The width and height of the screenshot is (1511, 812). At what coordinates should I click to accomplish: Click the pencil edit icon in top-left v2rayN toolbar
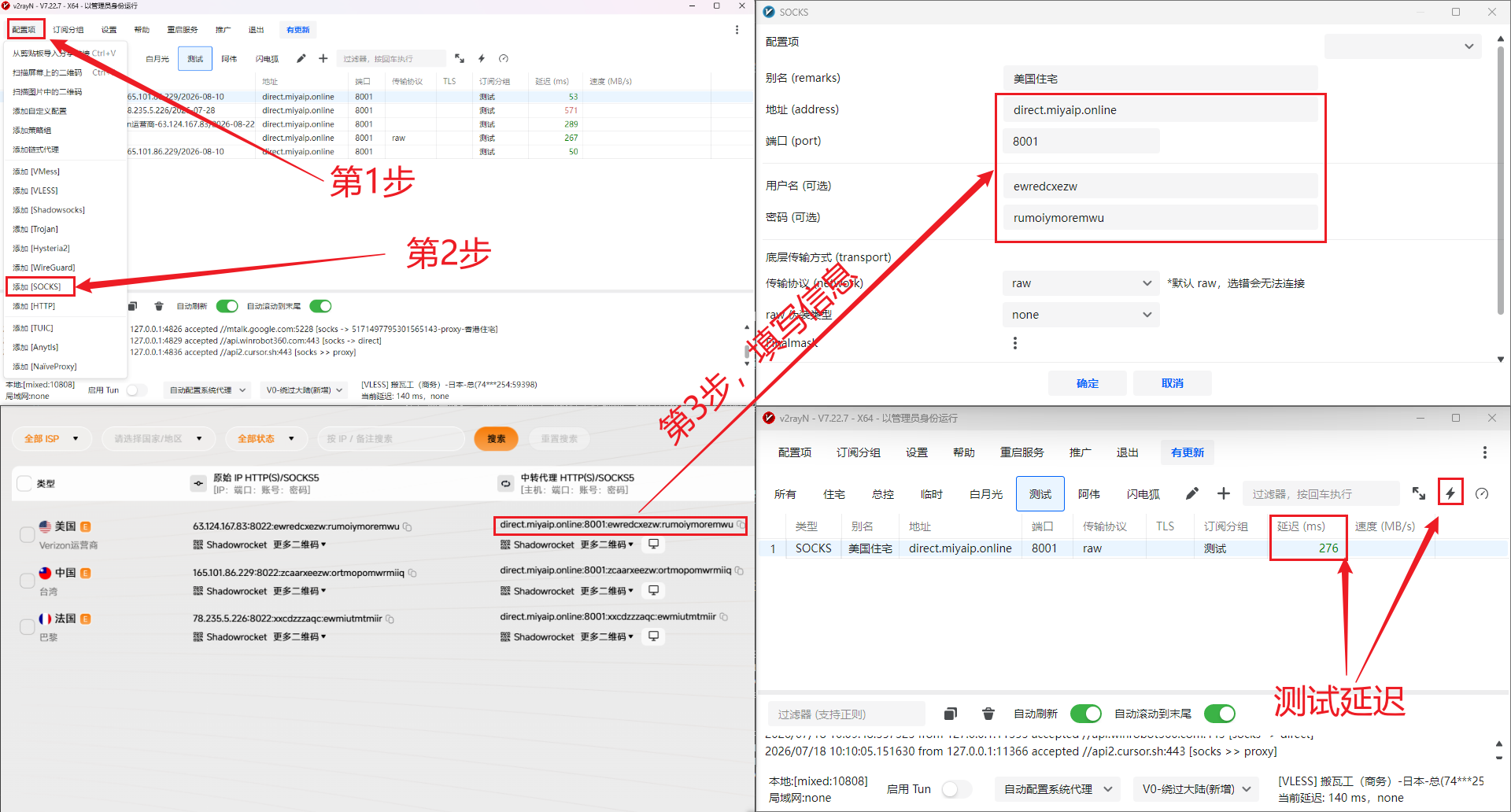[301, 58]
